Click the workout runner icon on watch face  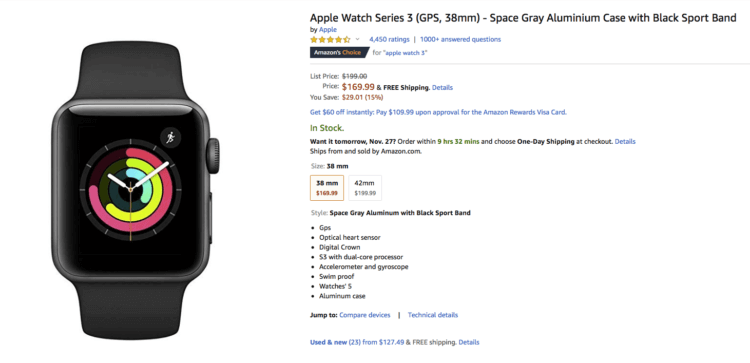[170, 138]
